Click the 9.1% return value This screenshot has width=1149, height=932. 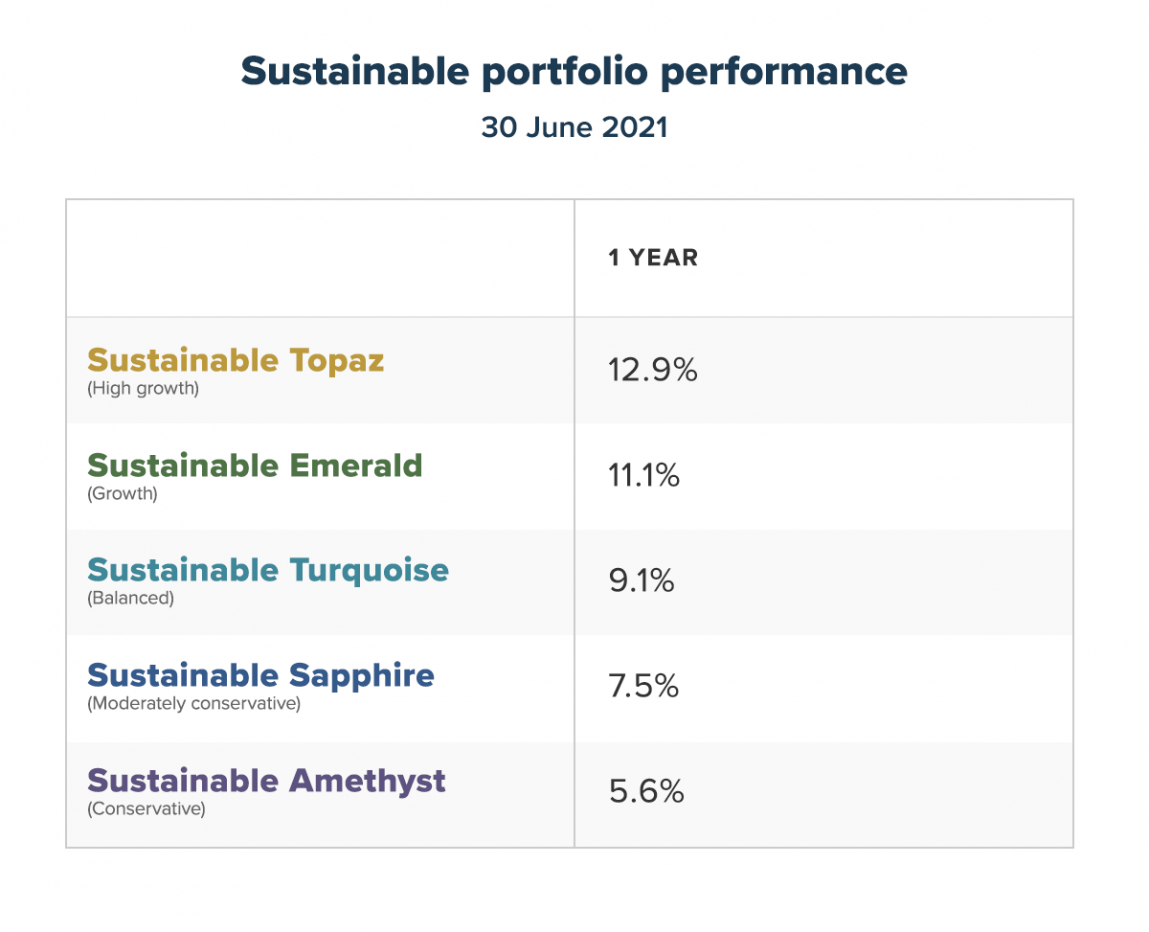[641, 581]
